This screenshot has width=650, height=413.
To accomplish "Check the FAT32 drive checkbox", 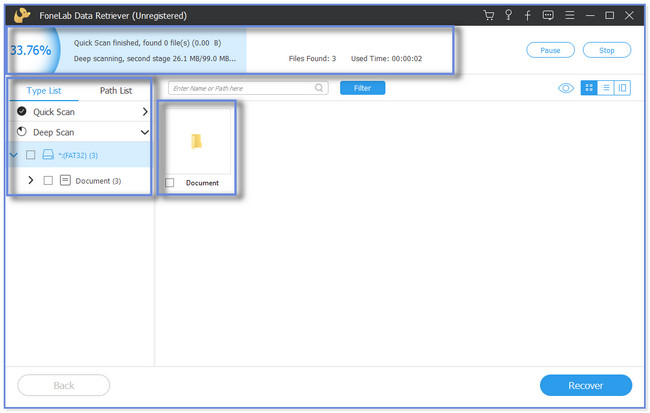I will [30, 155].
